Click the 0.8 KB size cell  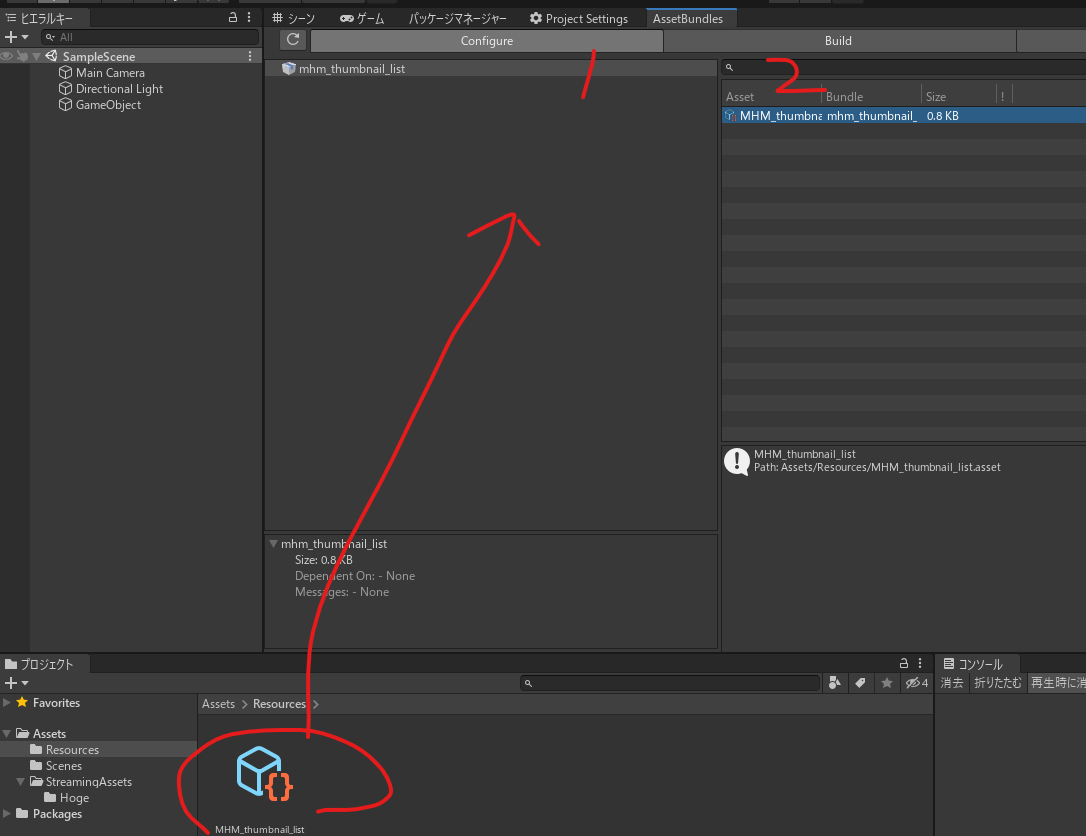point(943,116)
